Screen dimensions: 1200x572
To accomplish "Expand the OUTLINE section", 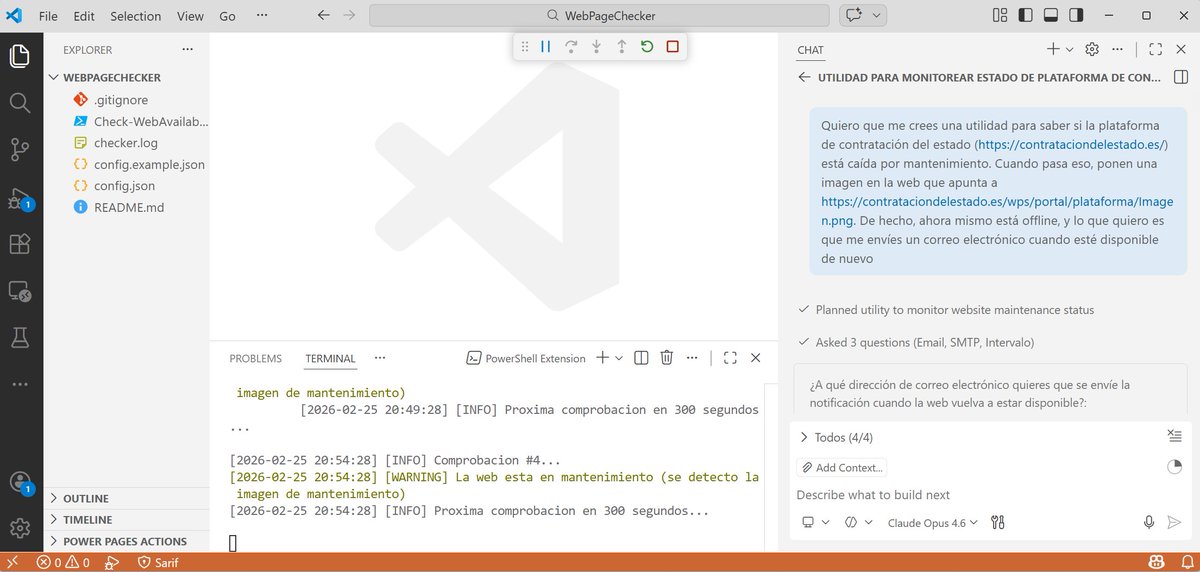I will point(127,498).
